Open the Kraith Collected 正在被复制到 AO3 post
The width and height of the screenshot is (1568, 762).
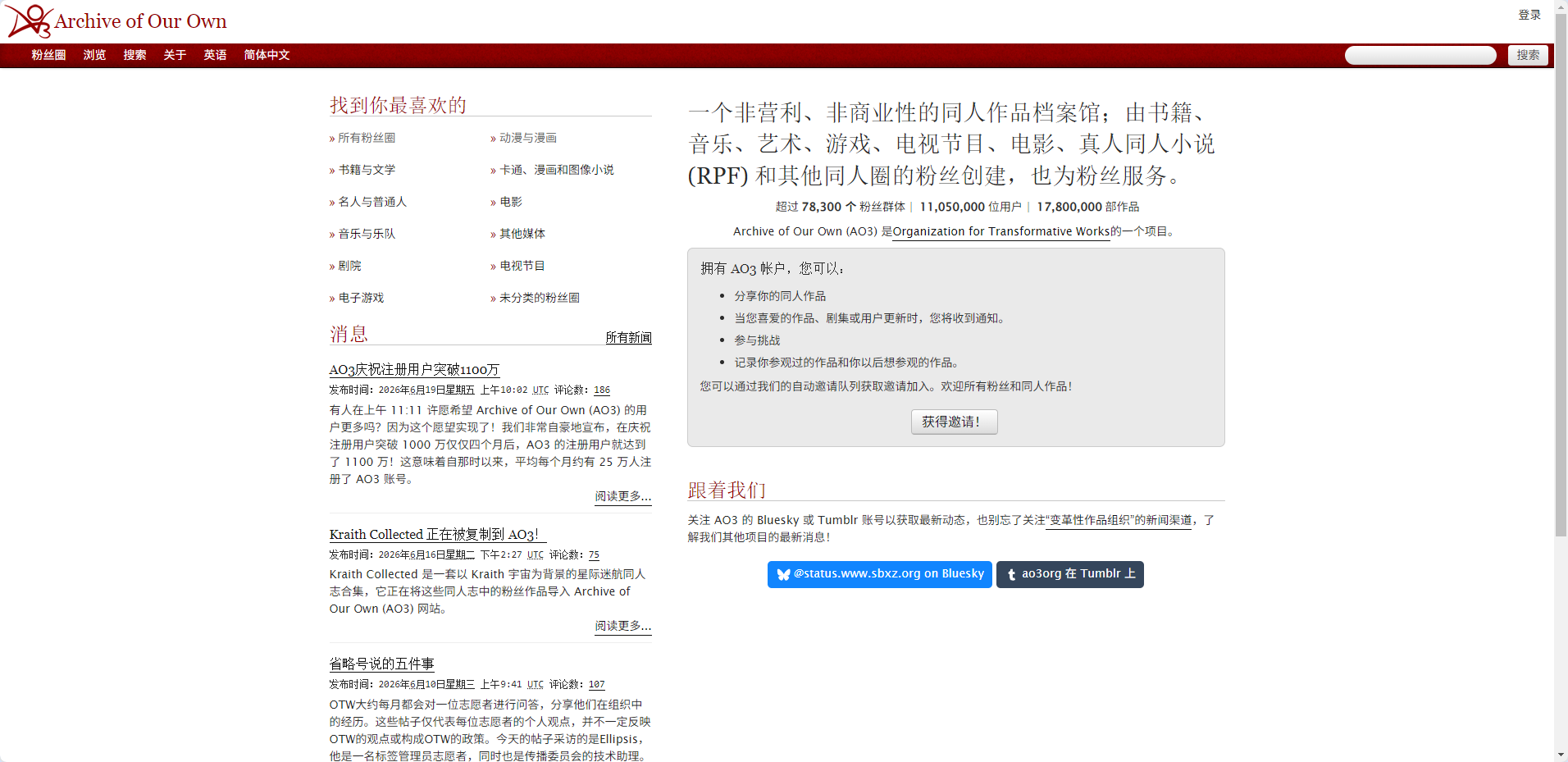438,535
